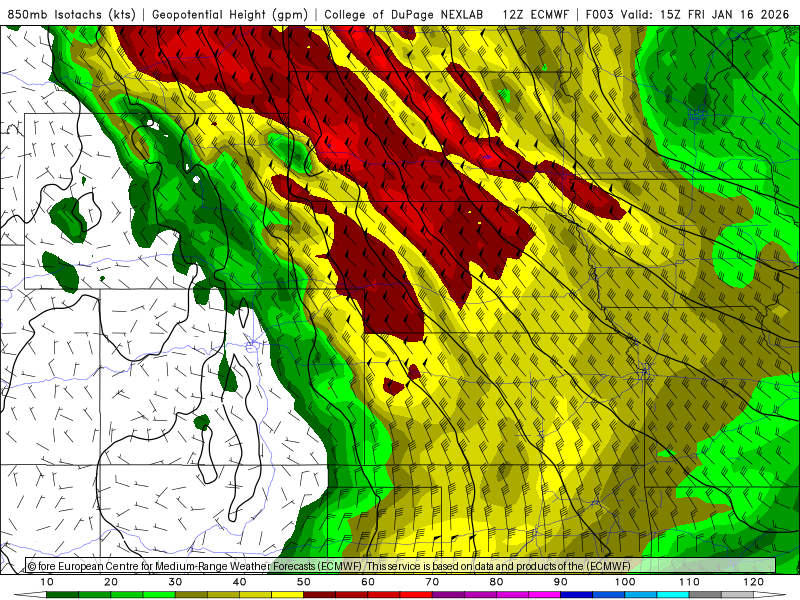Click the '12Z ECMWF' model run text
Image resolution: width=800 pixels, height=600 pixels.
[535, 14]
